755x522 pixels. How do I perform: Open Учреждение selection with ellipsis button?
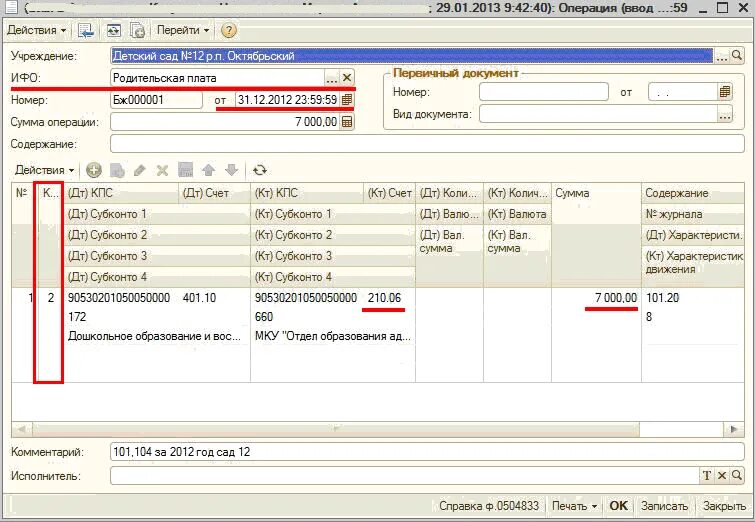721,56
